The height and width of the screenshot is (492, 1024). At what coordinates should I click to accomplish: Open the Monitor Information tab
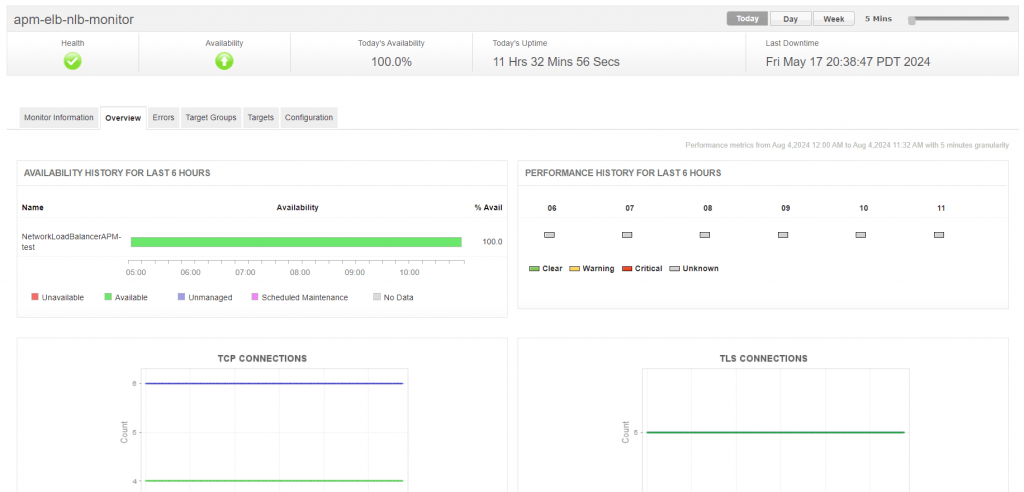click(x=59, y=118)
